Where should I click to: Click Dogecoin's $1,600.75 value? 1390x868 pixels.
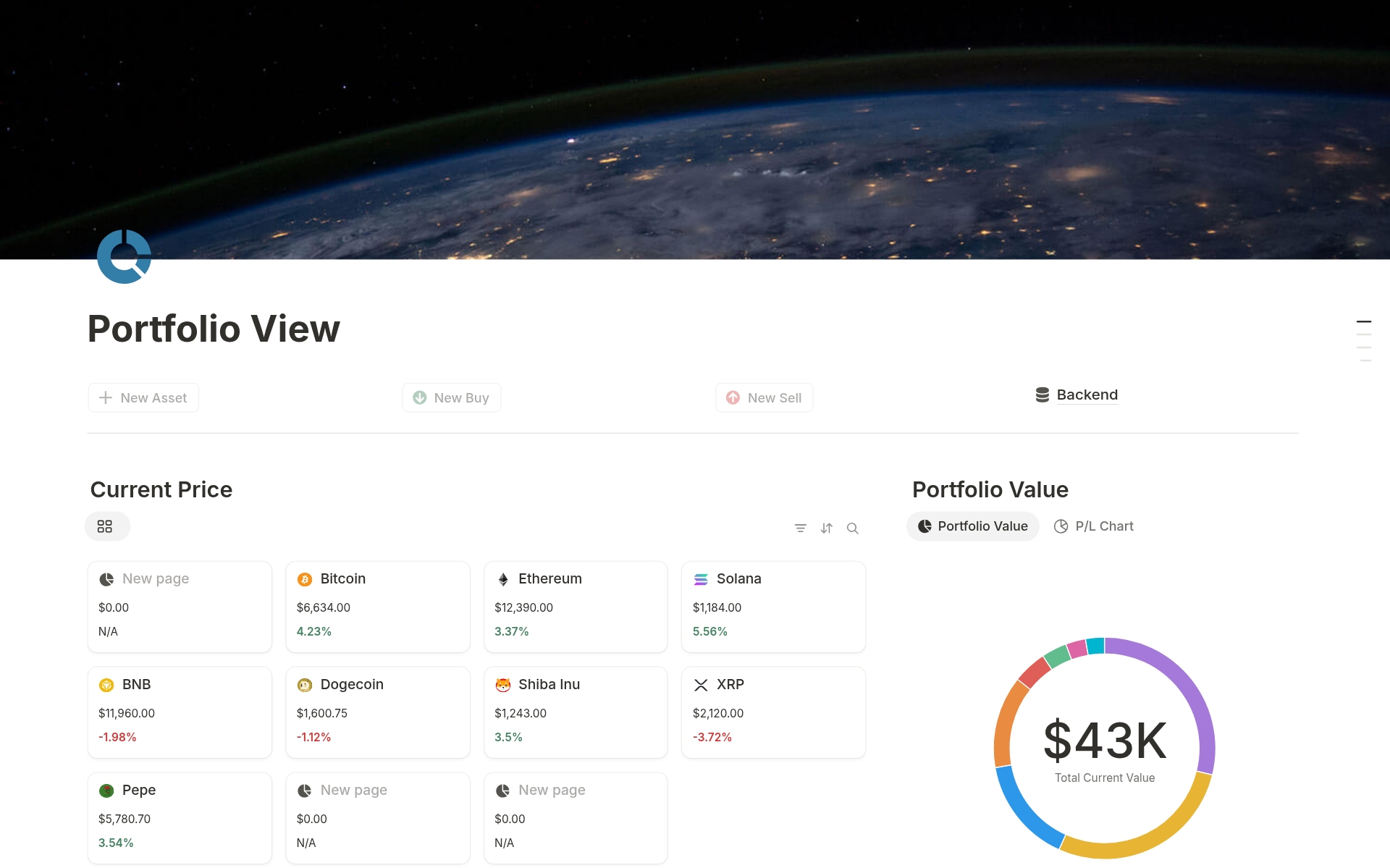pyautogui.click(x=322, y=713)
